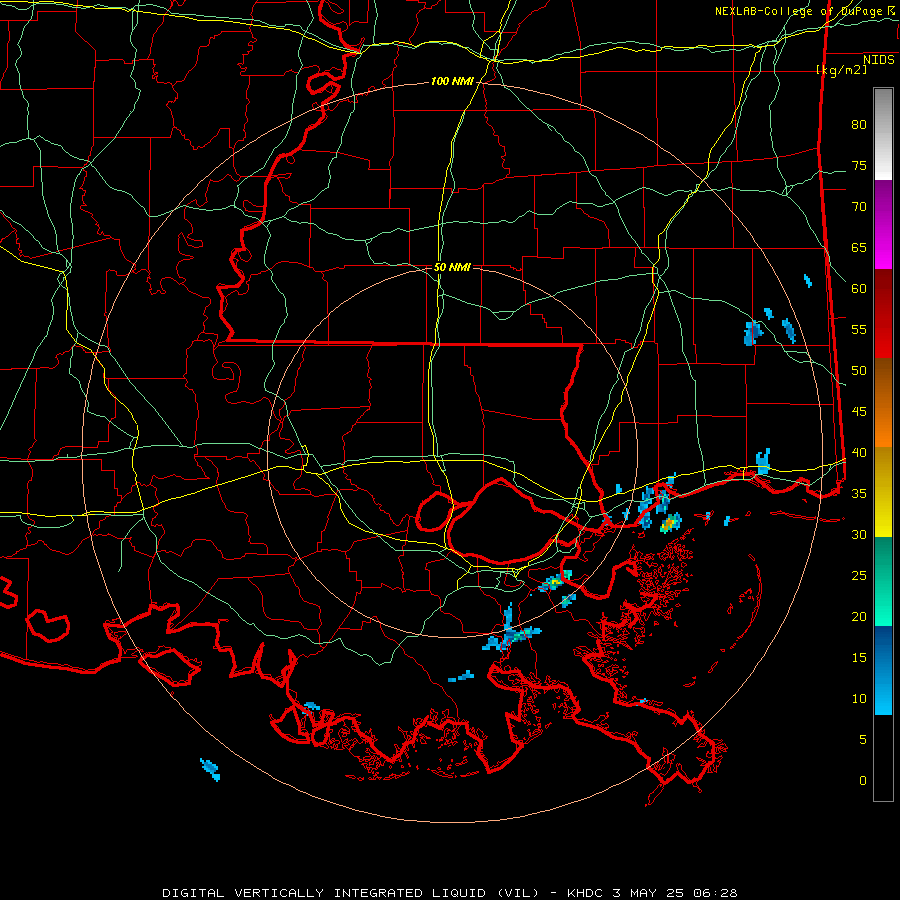The height and width of the screenshot is (900, 900).
Task: Click the isolated blue echo in far southwest
Action: [210, 770]
